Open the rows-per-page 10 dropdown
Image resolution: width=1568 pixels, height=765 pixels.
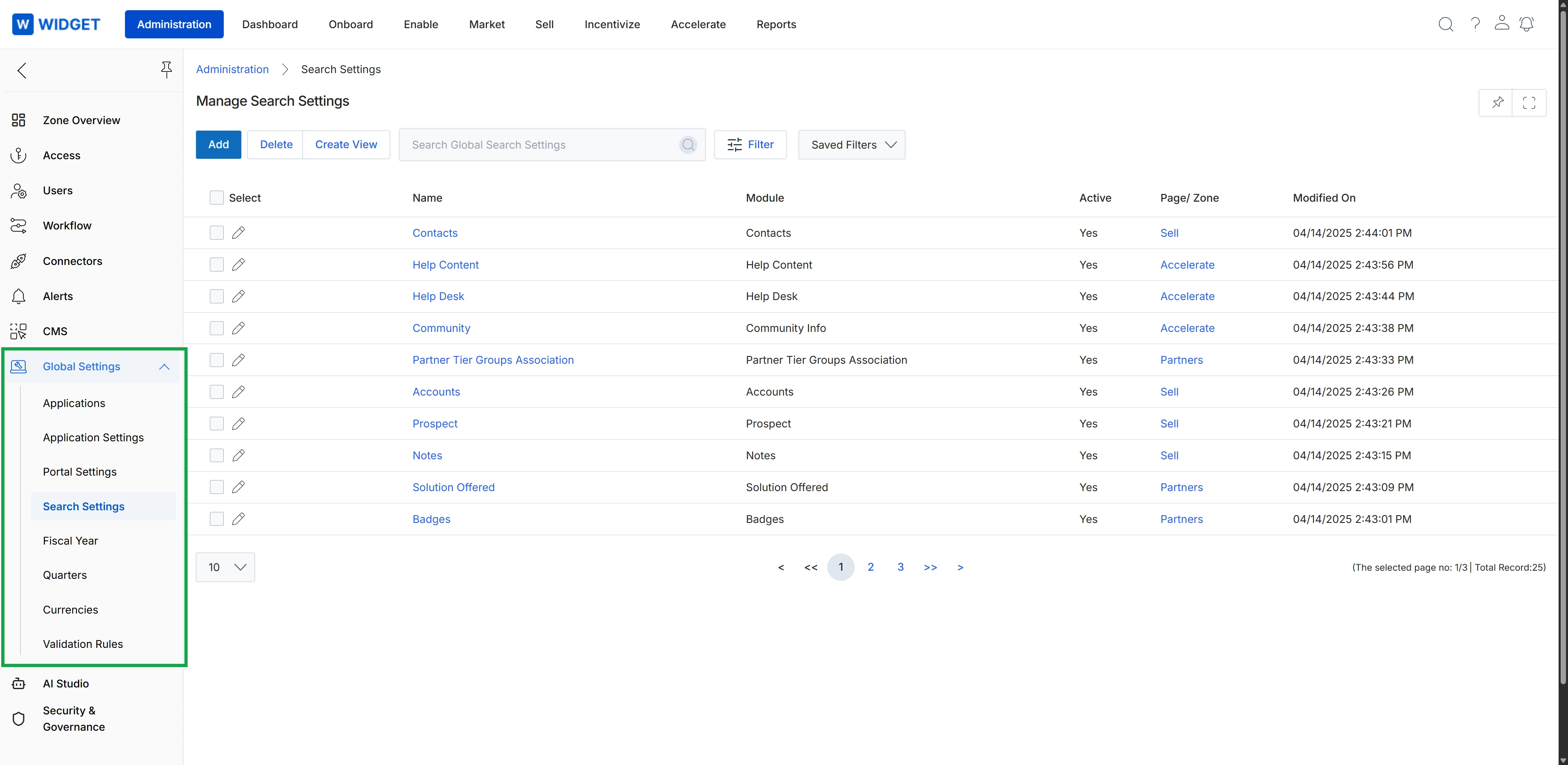tap(225, 567)
